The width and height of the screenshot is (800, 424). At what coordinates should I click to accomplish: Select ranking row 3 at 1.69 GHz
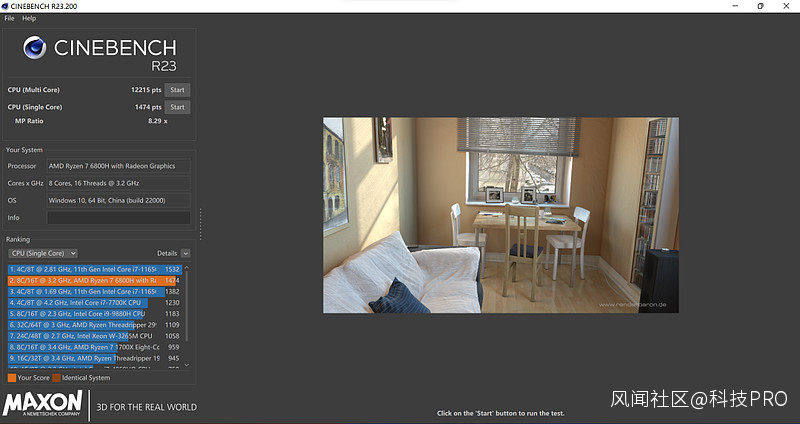pos(94,291)
